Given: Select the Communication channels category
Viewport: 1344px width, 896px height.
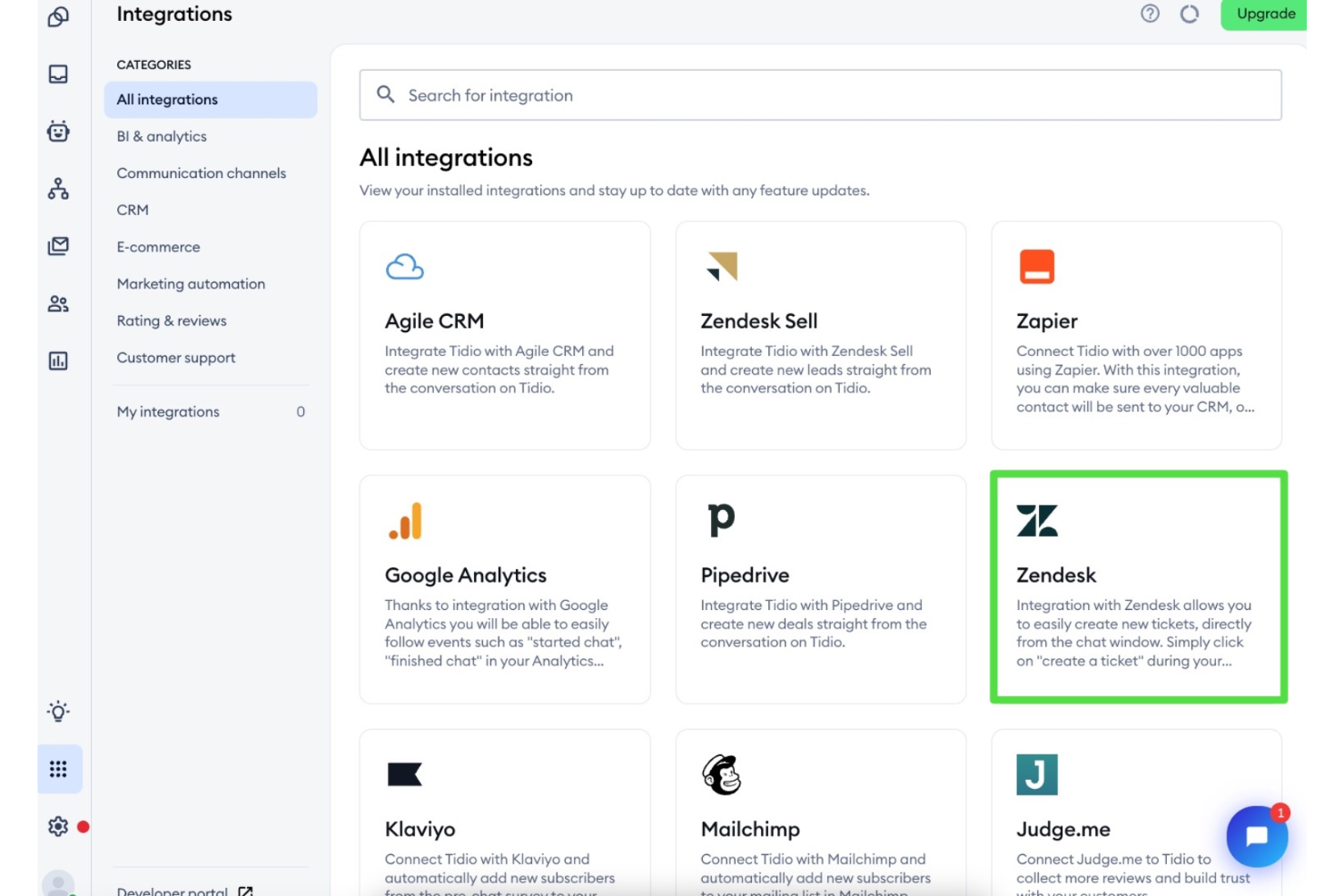Looking at the screenshot, I should (x=201, y=173).
